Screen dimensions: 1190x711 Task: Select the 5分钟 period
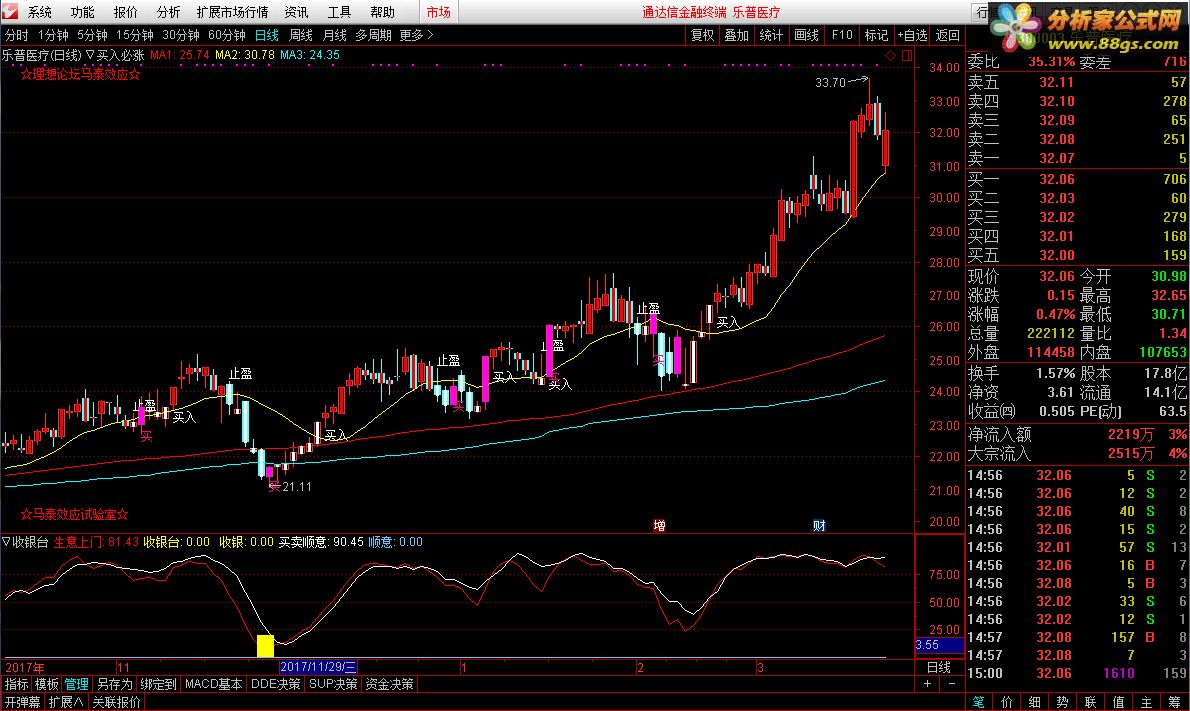92,35
